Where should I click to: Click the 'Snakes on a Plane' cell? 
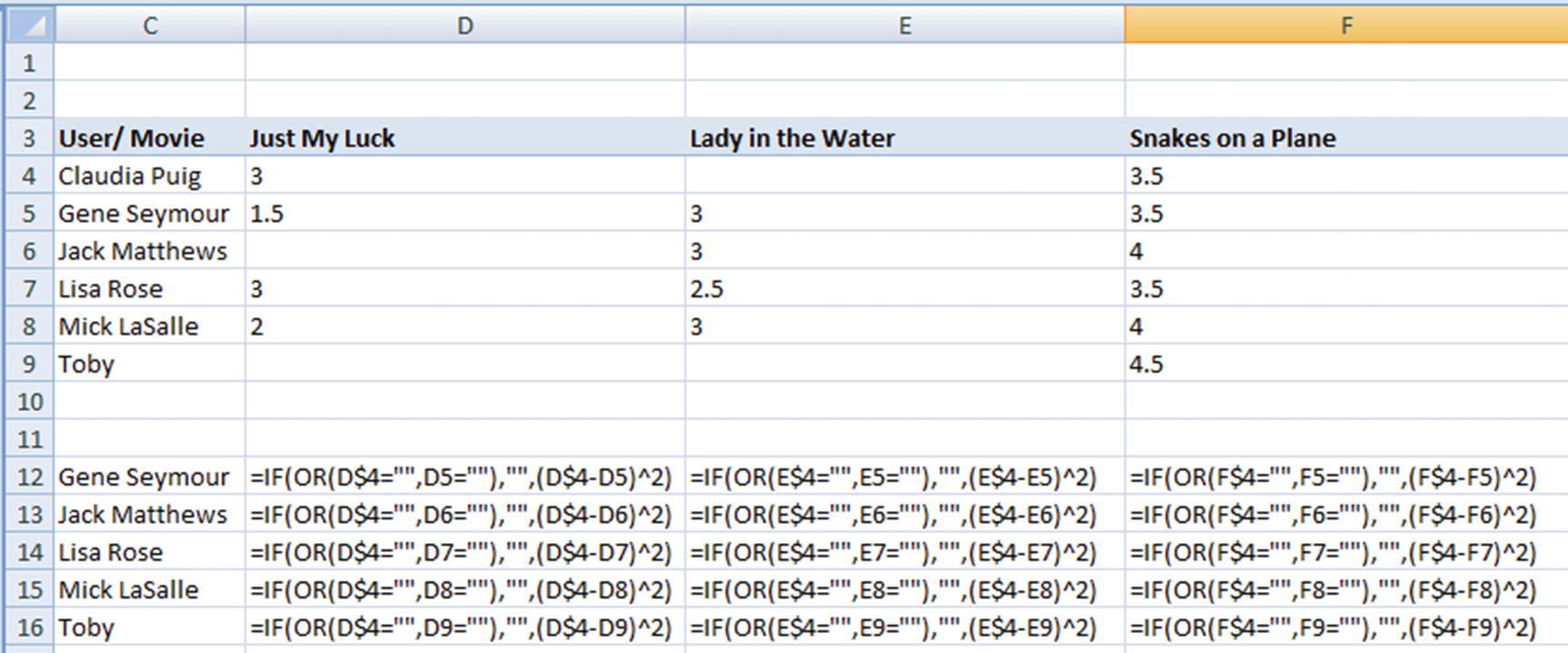tap(1233, 138)
